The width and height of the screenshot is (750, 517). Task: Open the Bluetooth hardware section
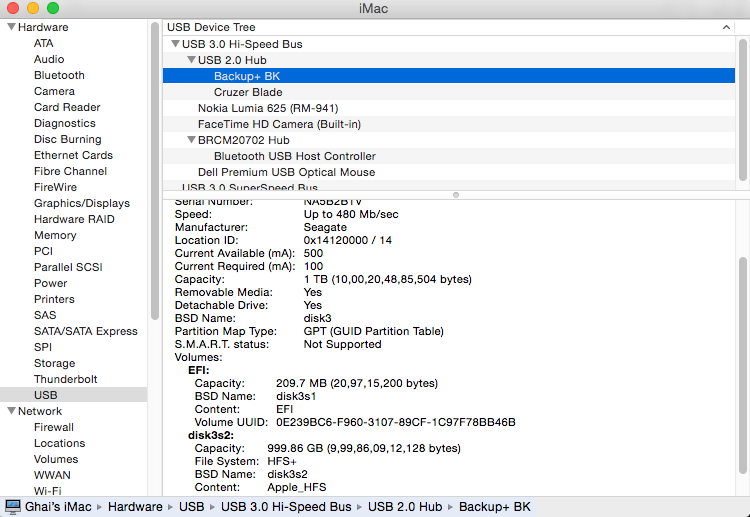point(59,75)
